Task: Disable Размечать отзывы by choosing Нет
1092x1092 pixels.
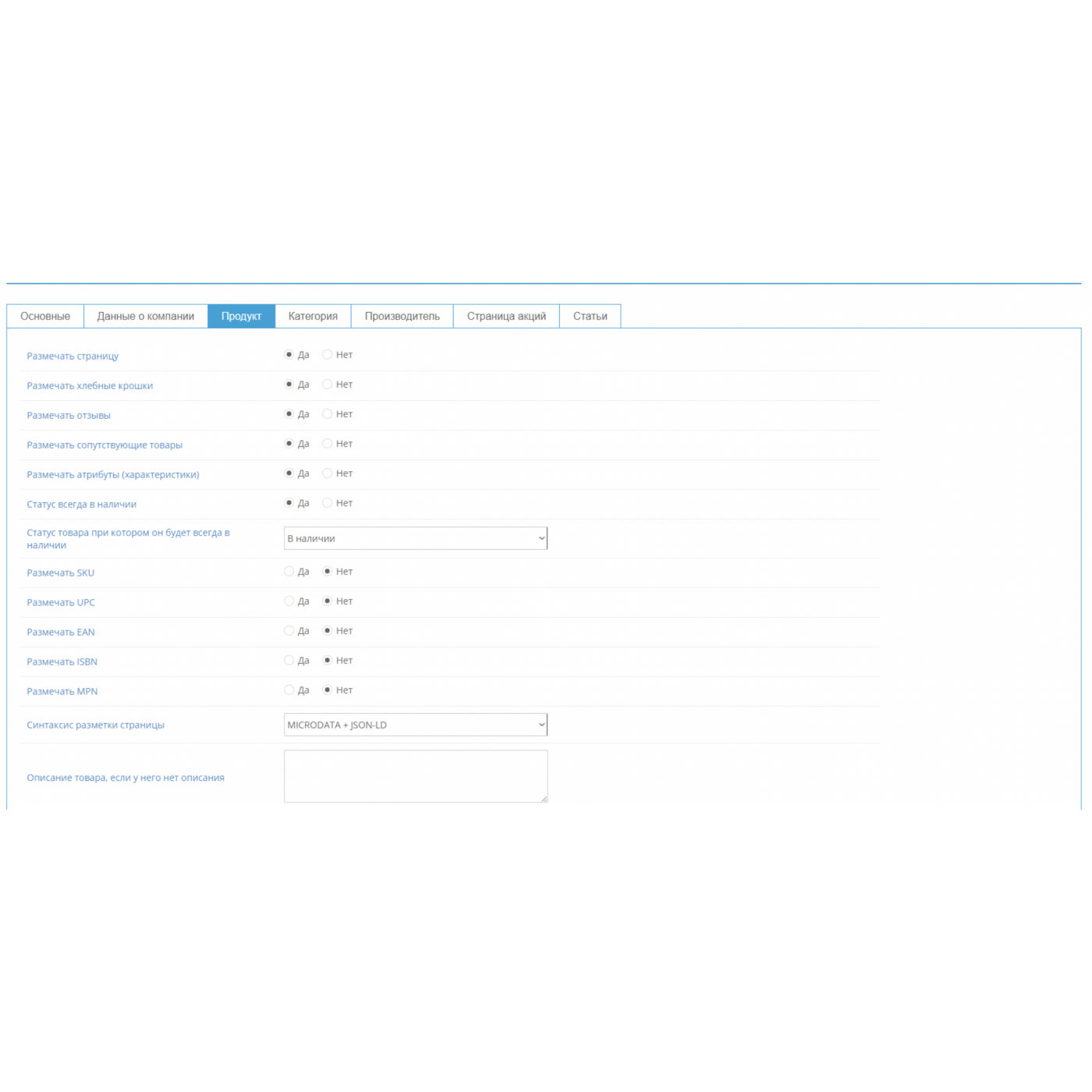Action: pos(328,414)
